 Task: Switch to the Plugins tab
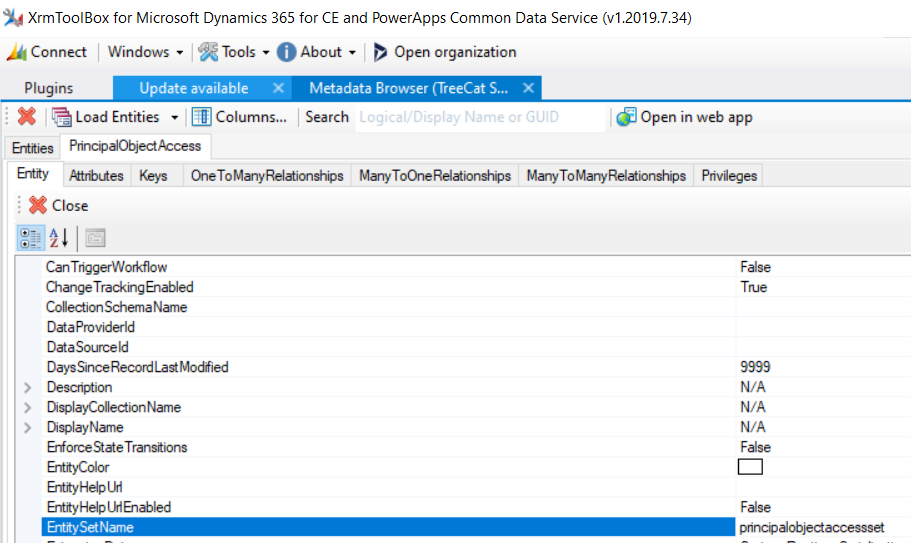(x=49, y=88)
